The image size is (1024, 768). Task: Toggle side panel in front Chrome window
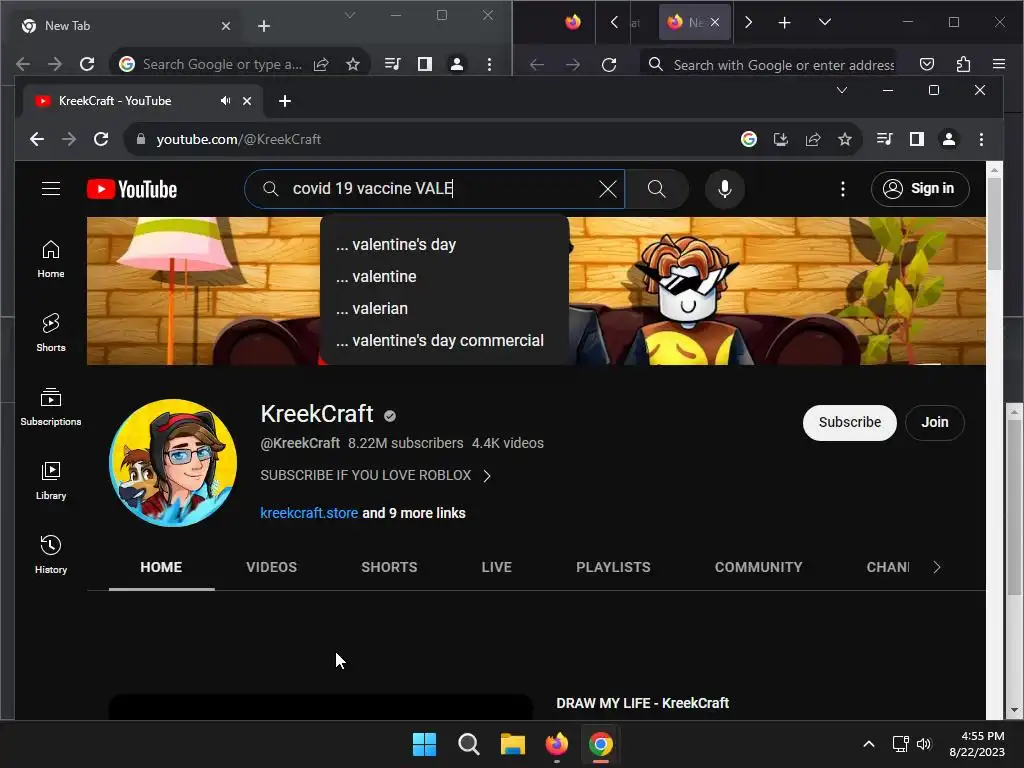[x=916, y=139]
